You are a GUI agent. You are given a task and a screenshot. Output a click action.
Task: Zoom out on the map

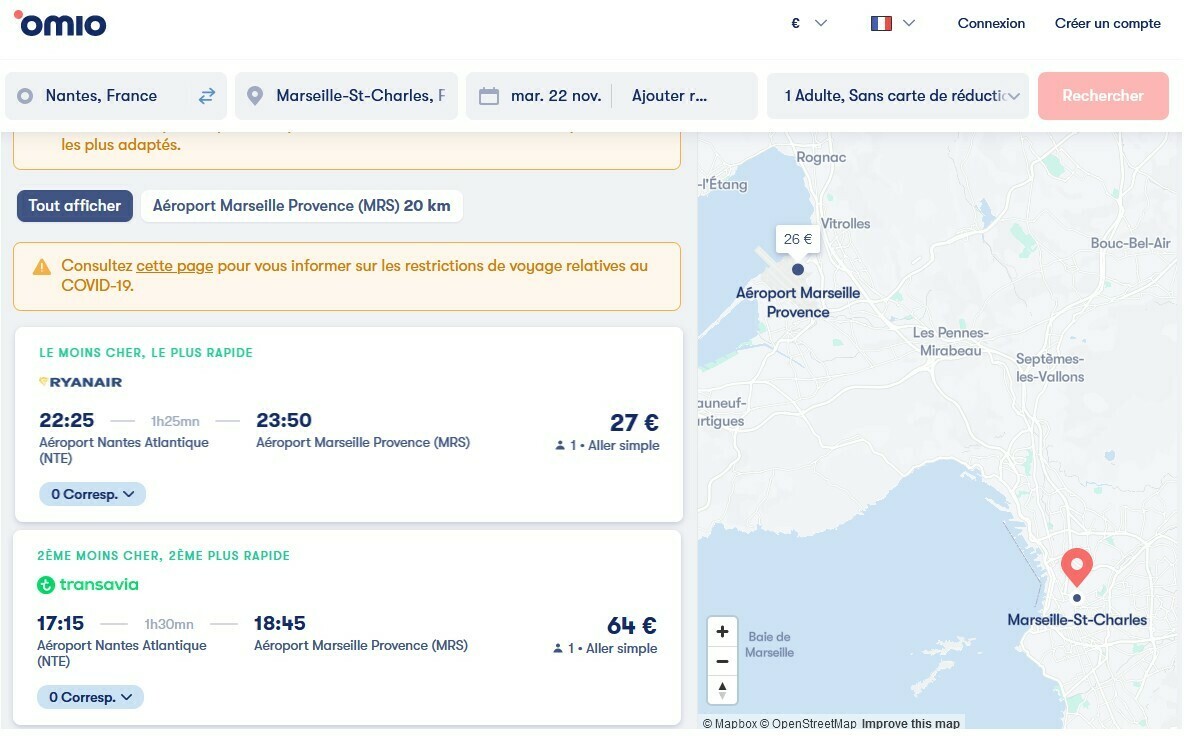(x=722, y=661)
